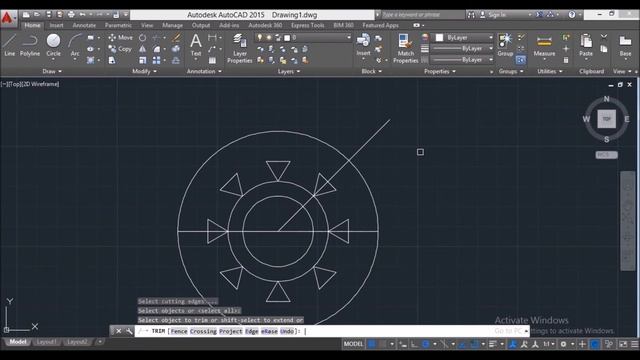The width and height of the screenshot is (640, 360).
Task: Click the Edge option in command line
Action: (x=251, y=331)
